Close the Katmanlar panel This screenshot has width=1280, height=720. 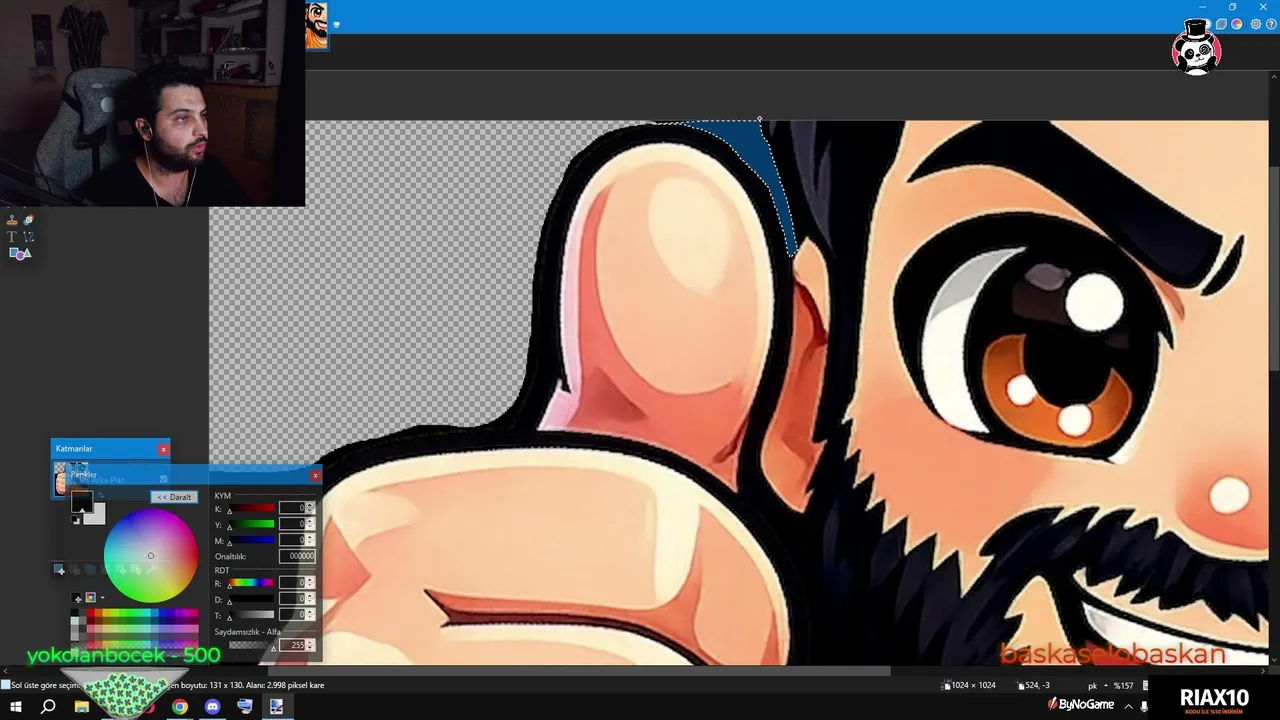click(x=163, y=449)
